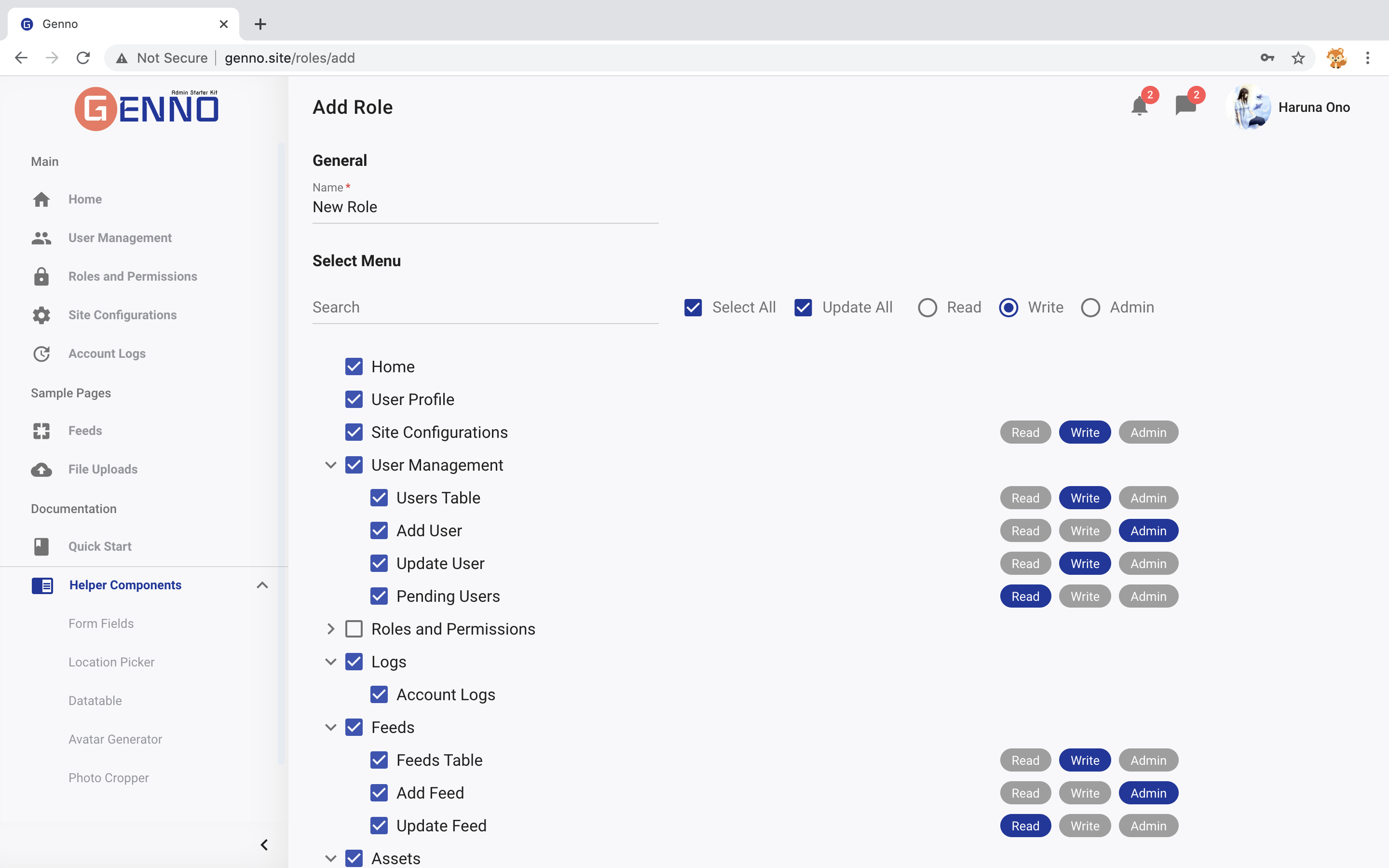Uncheck the Account Logs tree checkbox
Image resolution: width=1389 pixels, height=868 pixels.
(x=380, y=694)
